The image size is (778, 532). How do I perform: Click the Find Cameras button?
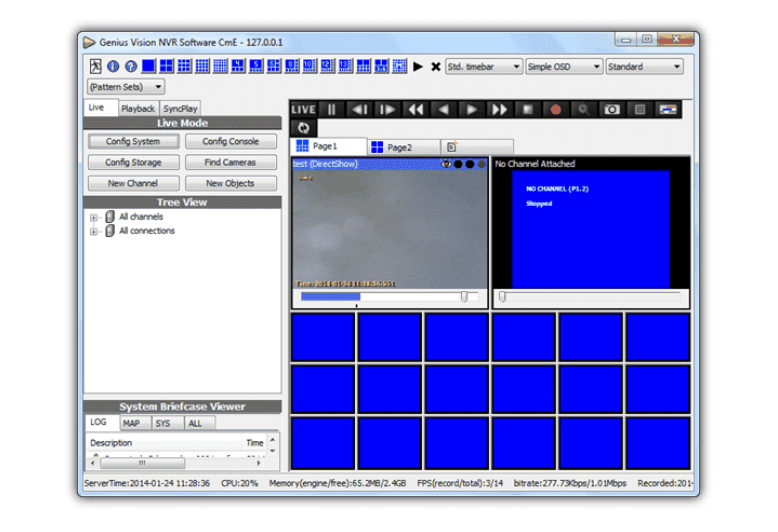230,162
